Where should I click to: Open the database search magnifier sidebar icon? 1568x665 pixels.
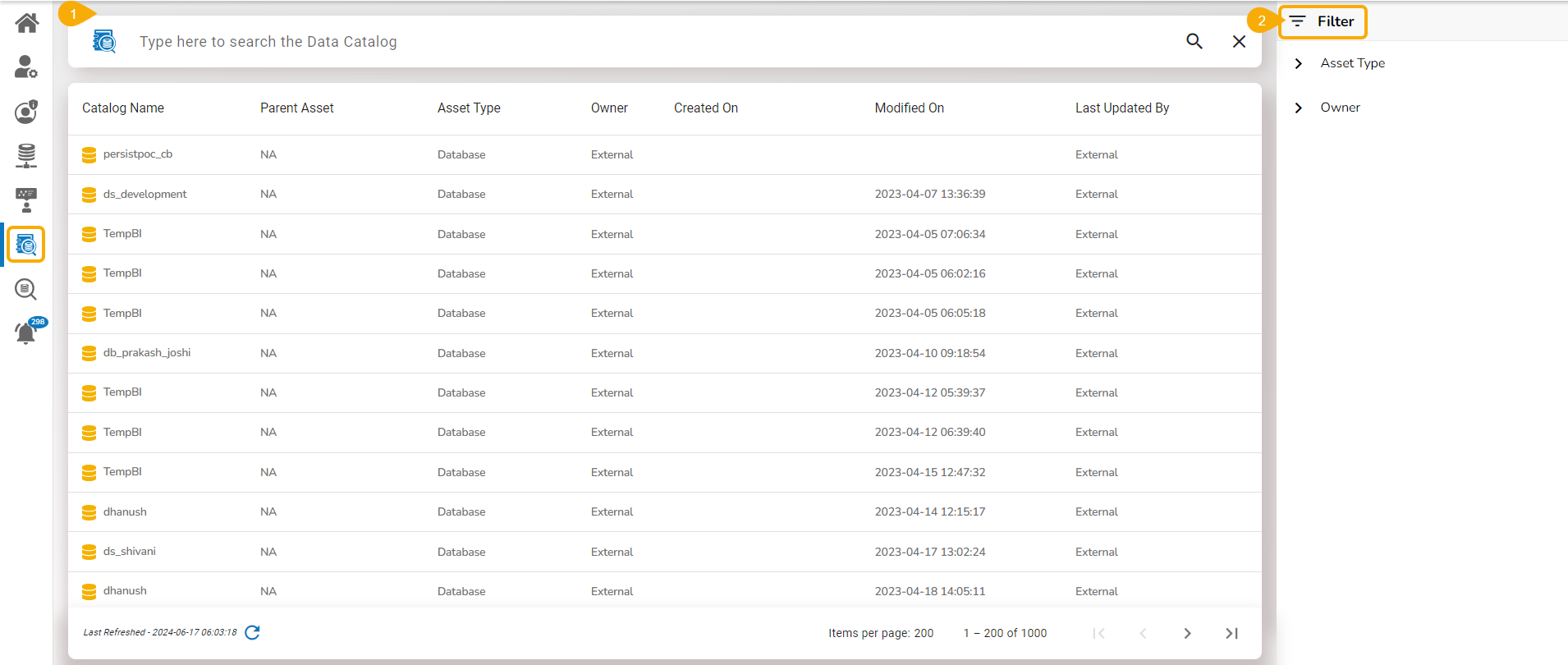[26, 289]
